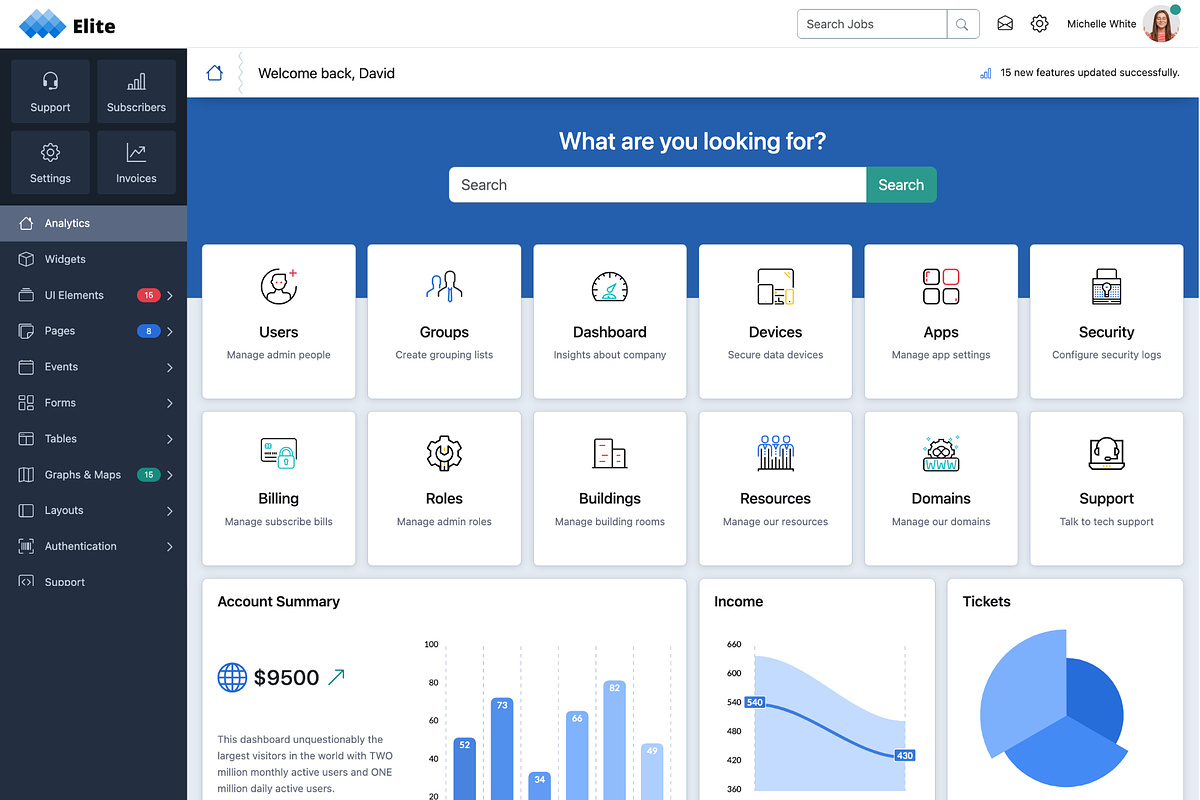Click the settings gear next to Michelle White

click(x=1039, y=23)
